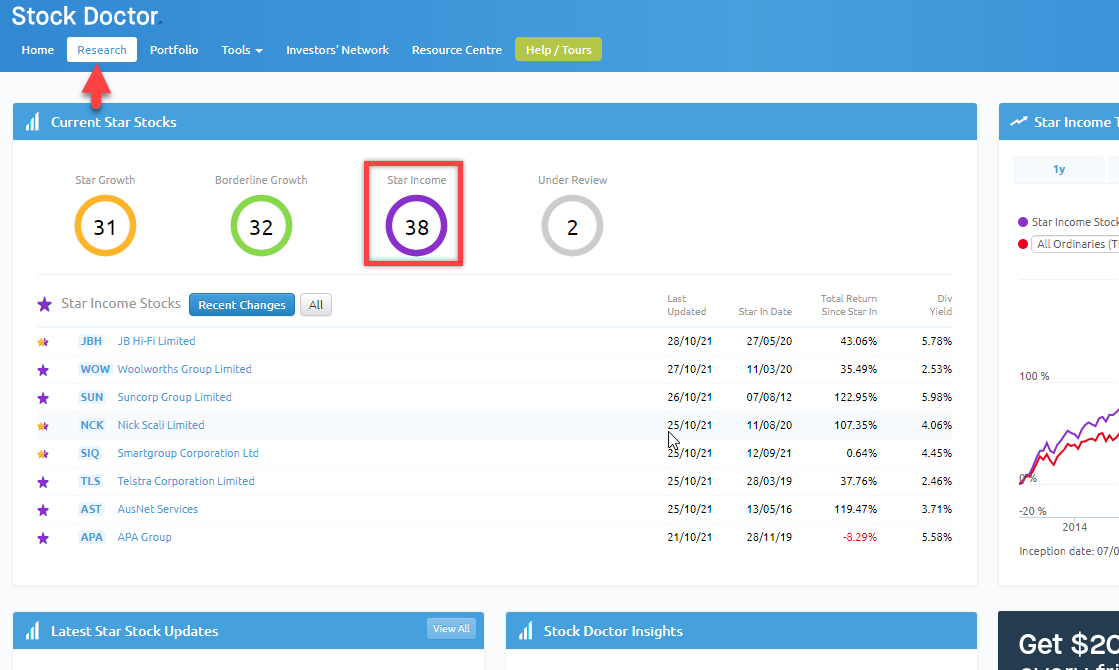The image size is (1119, 670).
Task: Open the APA ticker code
Action: pyautogui.click(x=92, y=537)
